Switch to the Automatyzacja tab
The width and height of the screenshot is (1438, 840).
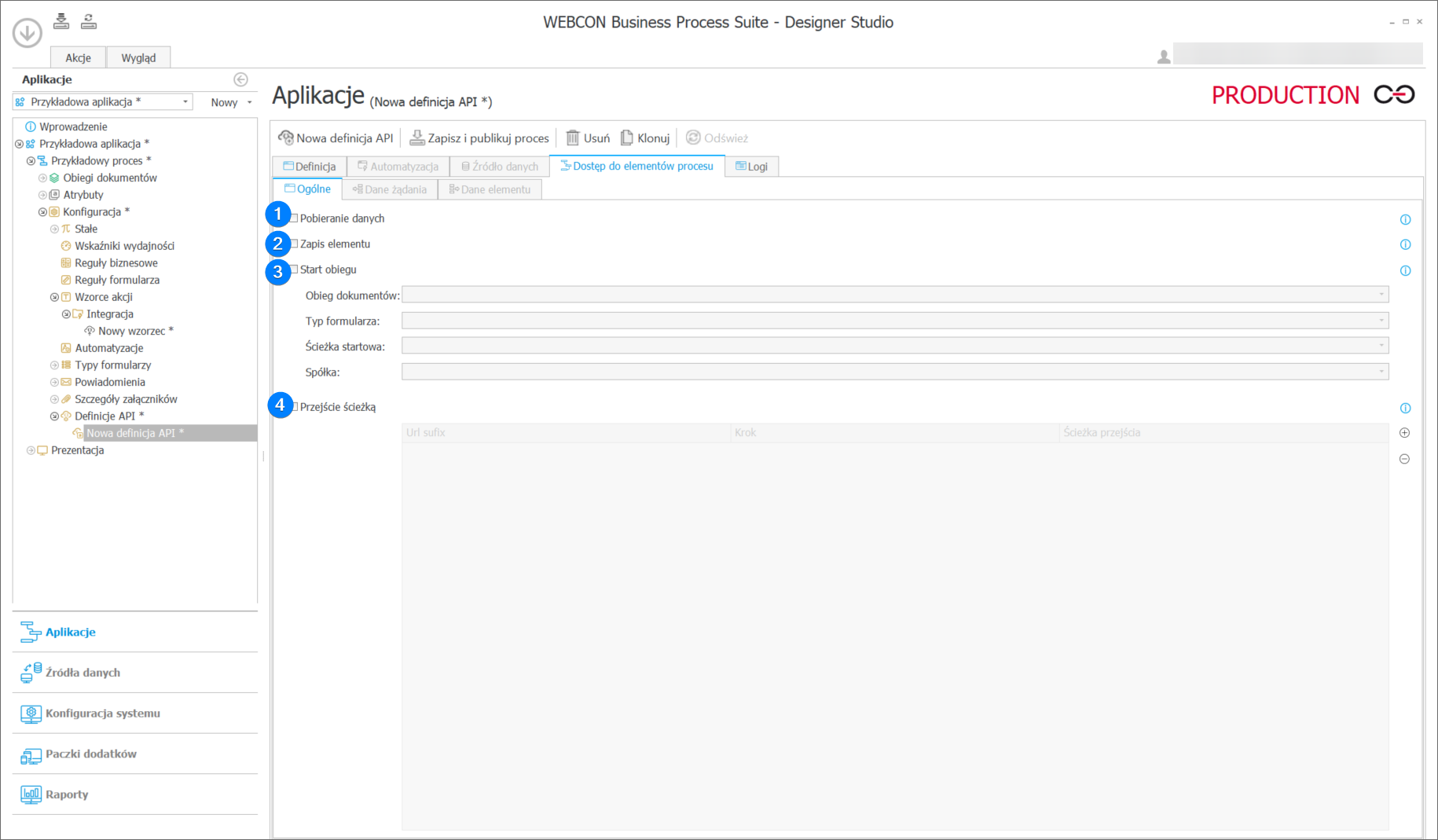(398, 167)
